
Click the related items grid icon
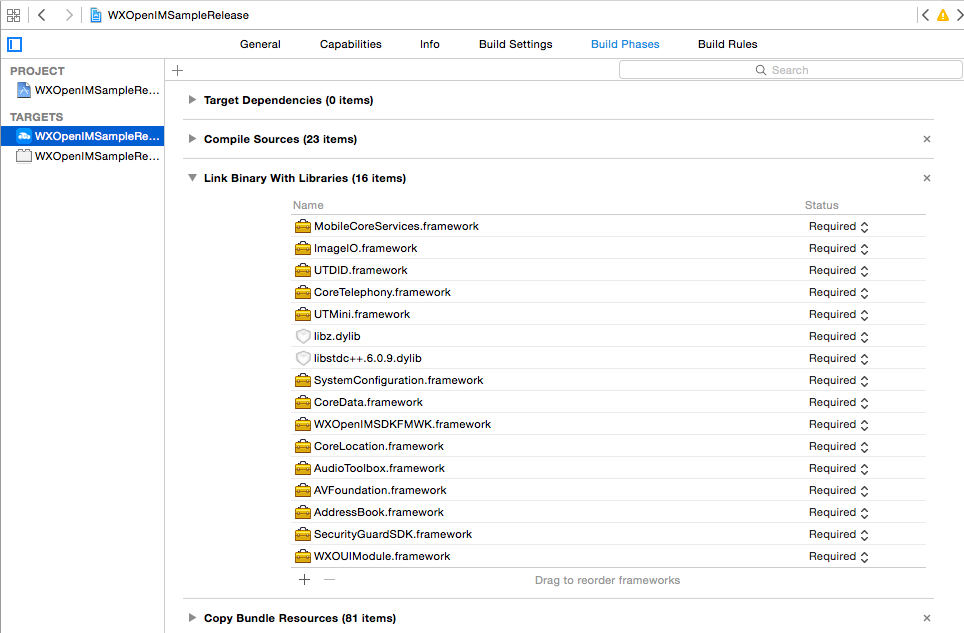click(14, 15)
